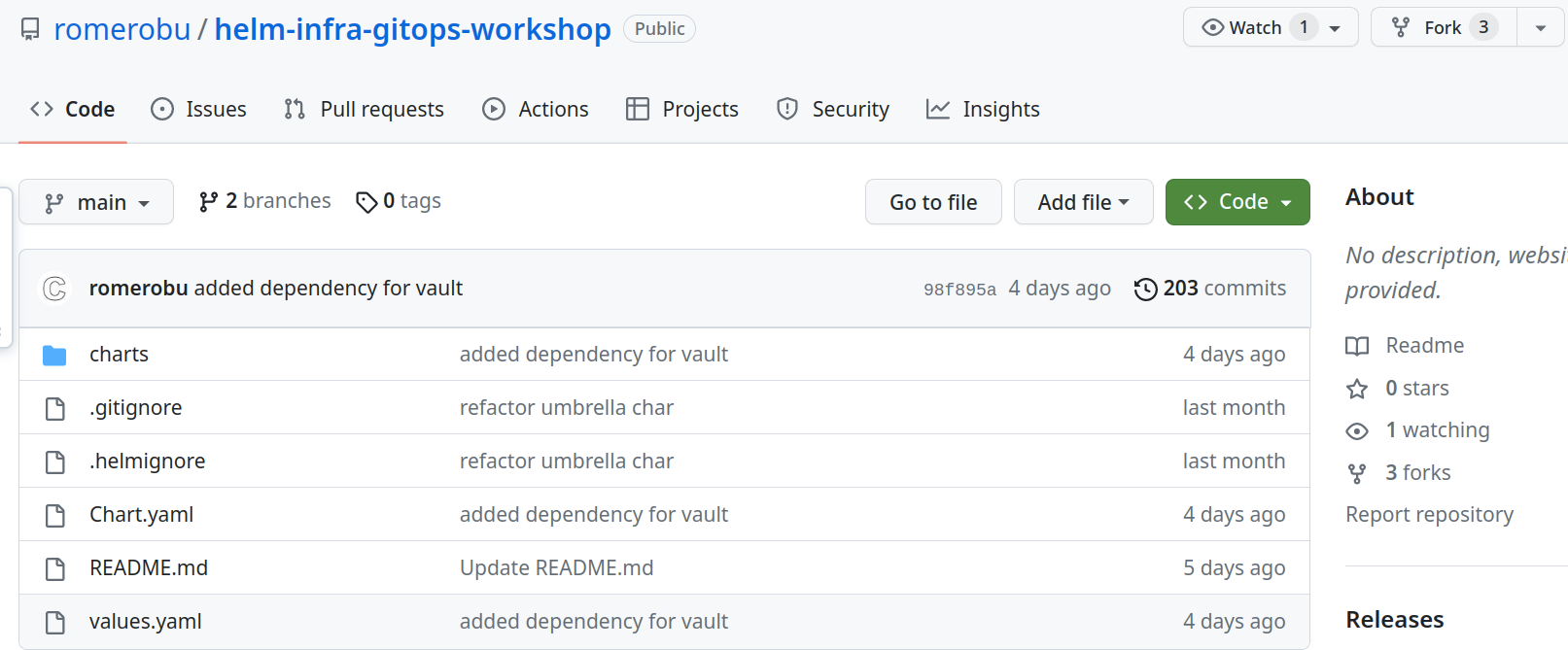Open values.yaml row commit message link
The width and height of the screenshot is (1568, 650).
594,622
